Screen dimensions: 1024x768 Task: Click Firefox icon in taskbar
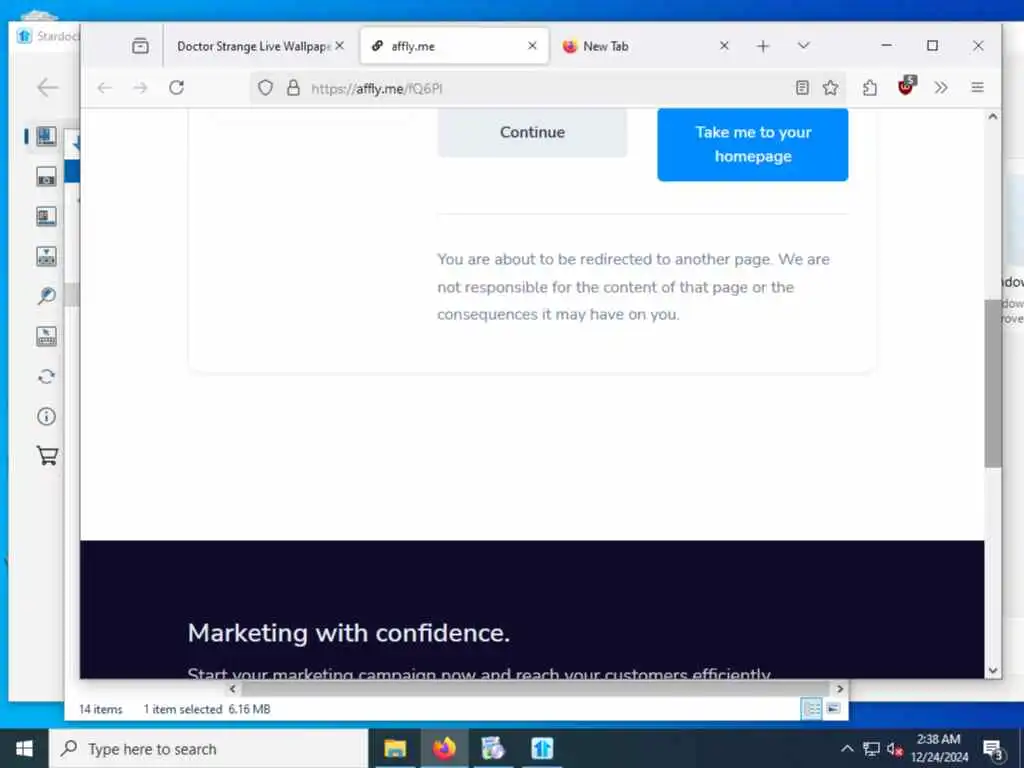[444, 749]
